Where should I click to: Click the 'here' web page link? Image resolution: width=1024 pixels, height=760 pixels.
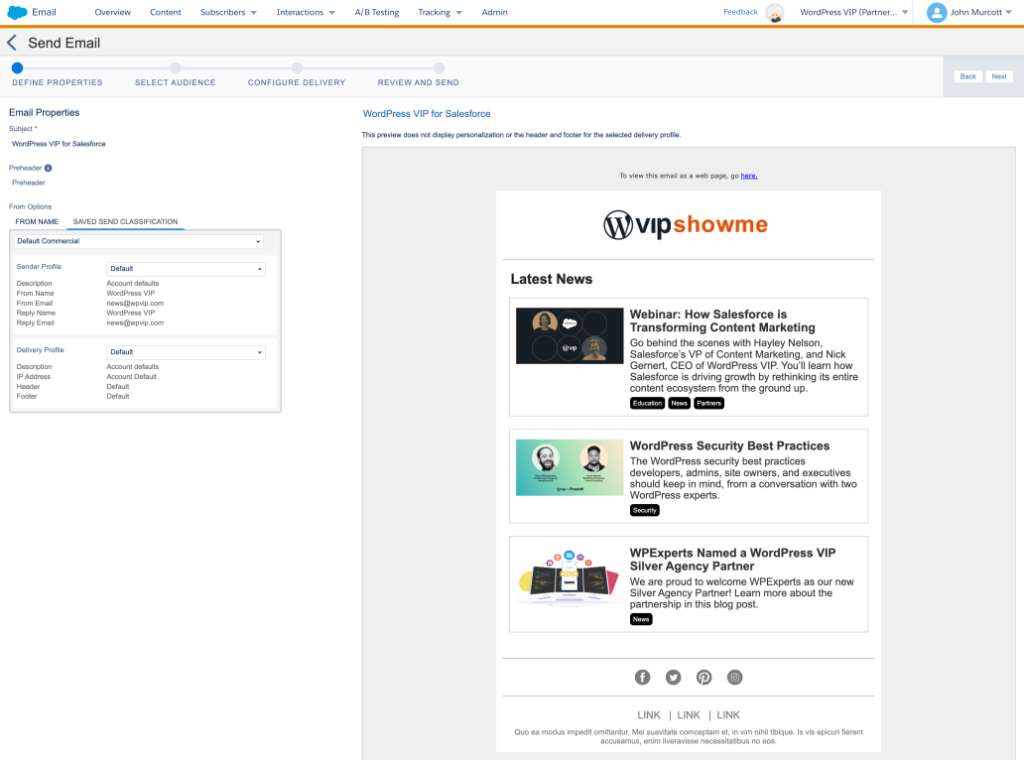coord(749,176)
